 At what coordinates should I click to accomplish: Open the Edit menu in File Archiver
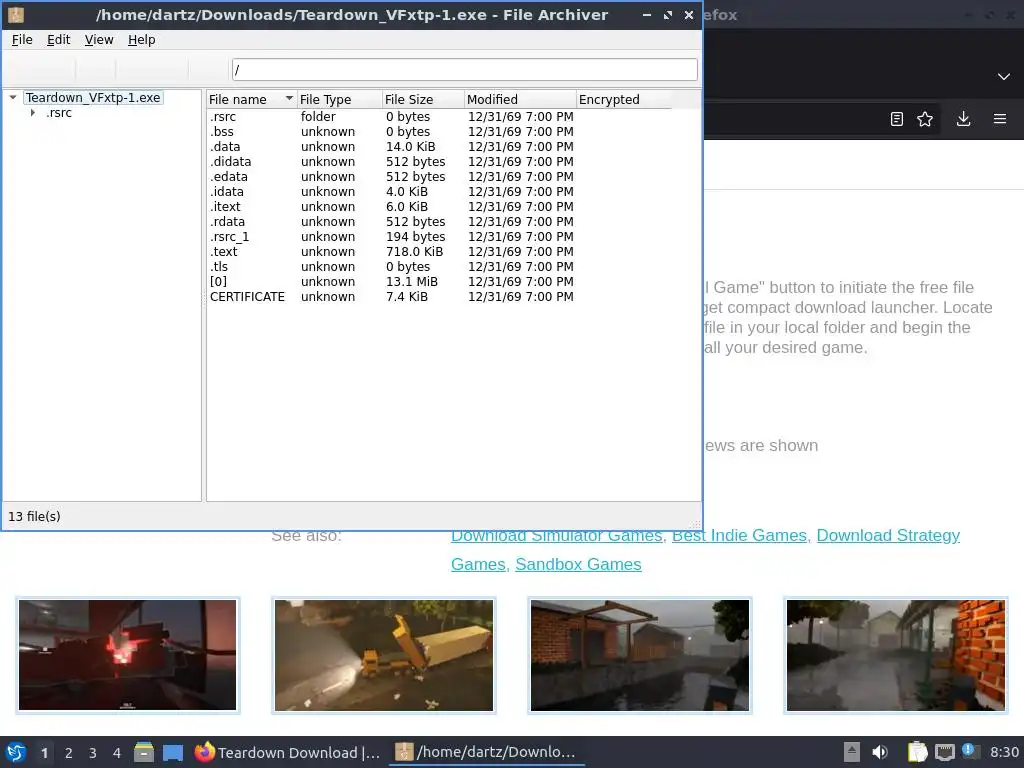[x=58, y=40]
